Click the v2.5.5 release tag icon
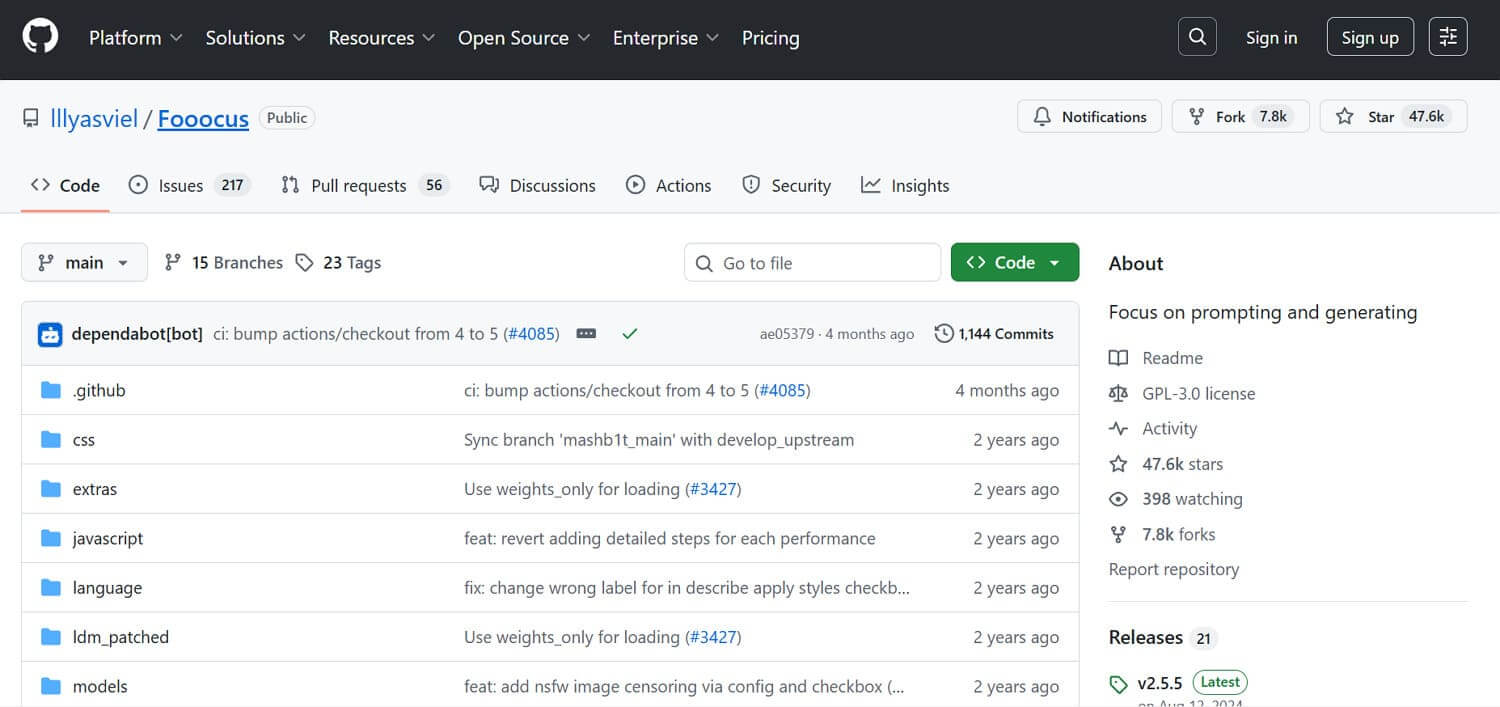Screen dimensions: 1500x707 pyautogui.click(x=1118, y=685)
